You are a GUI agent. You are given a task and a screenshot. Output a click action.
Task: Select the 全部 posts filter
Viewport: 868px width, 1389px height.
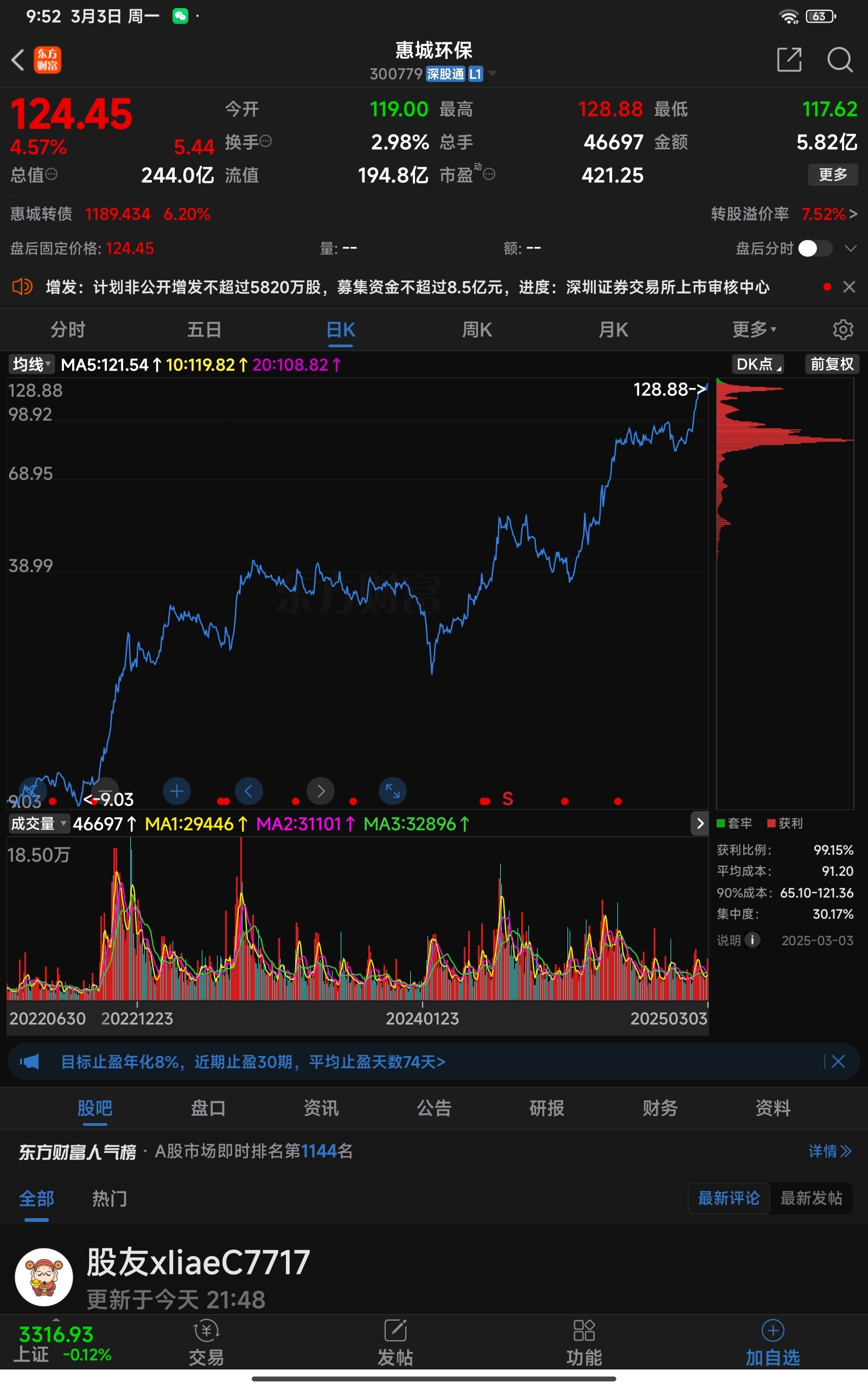37,1199
